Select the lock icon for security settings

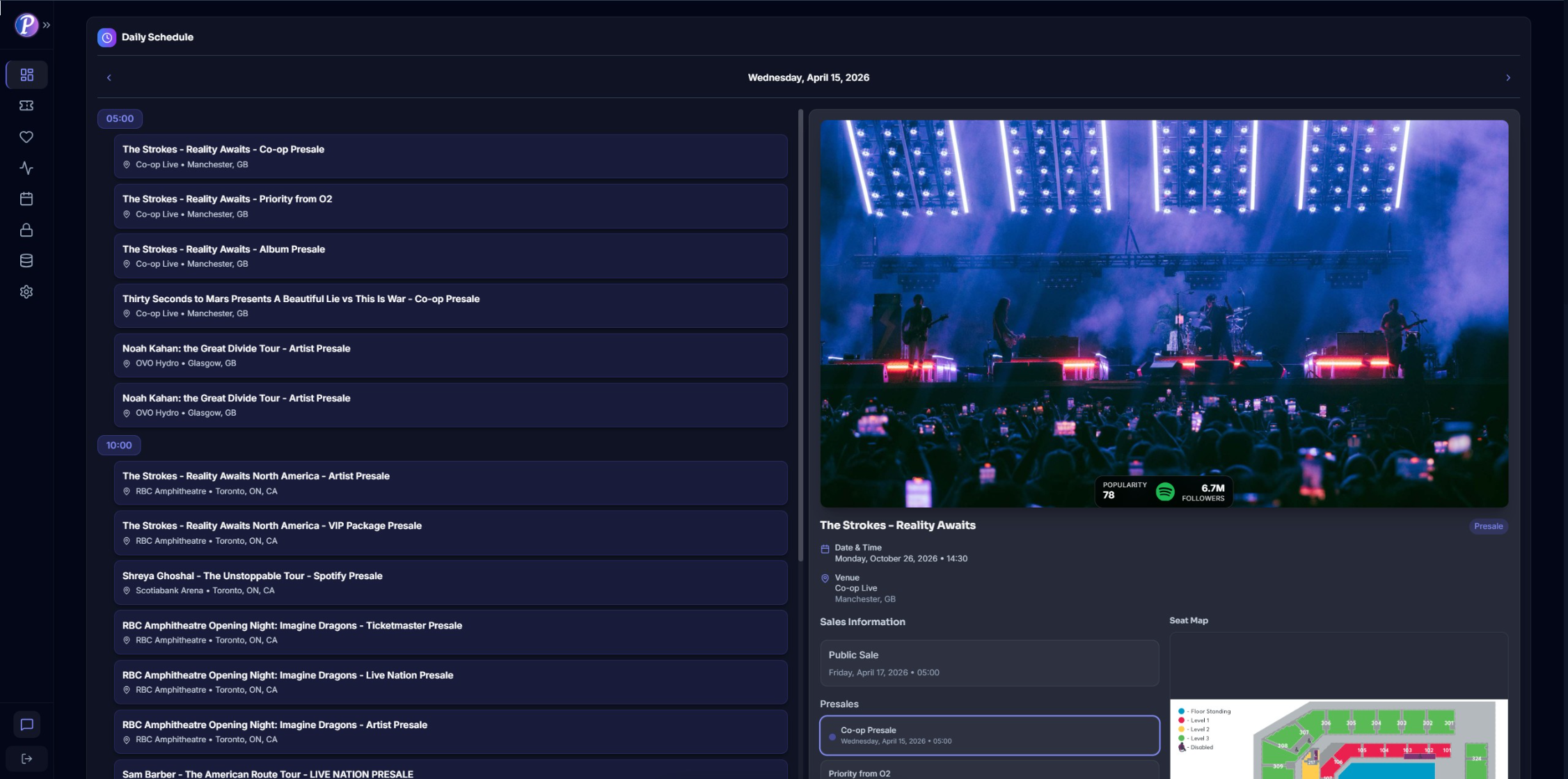(26, 230)
